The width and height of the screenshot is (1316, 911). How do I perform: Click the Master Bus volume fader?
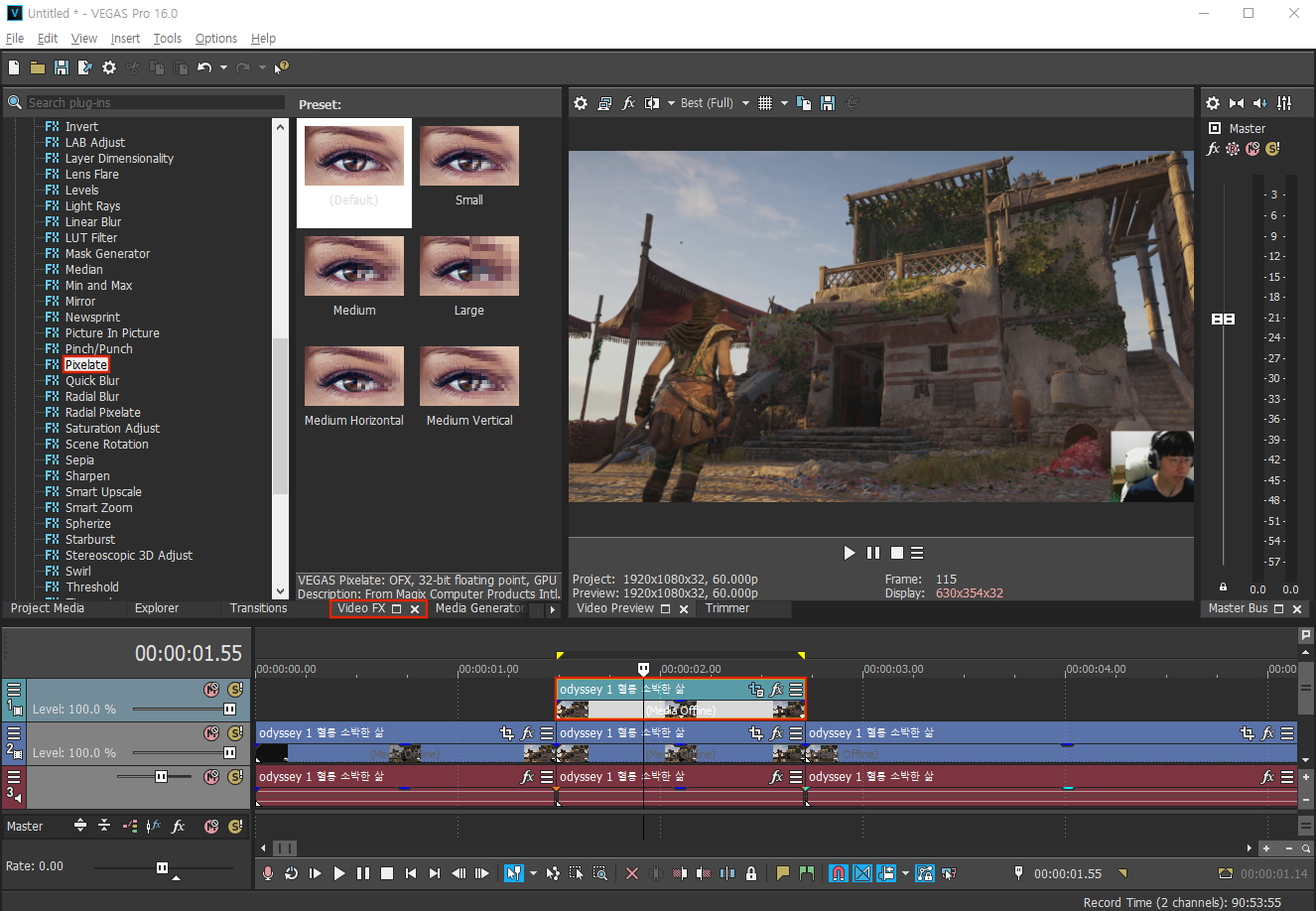1224,319
